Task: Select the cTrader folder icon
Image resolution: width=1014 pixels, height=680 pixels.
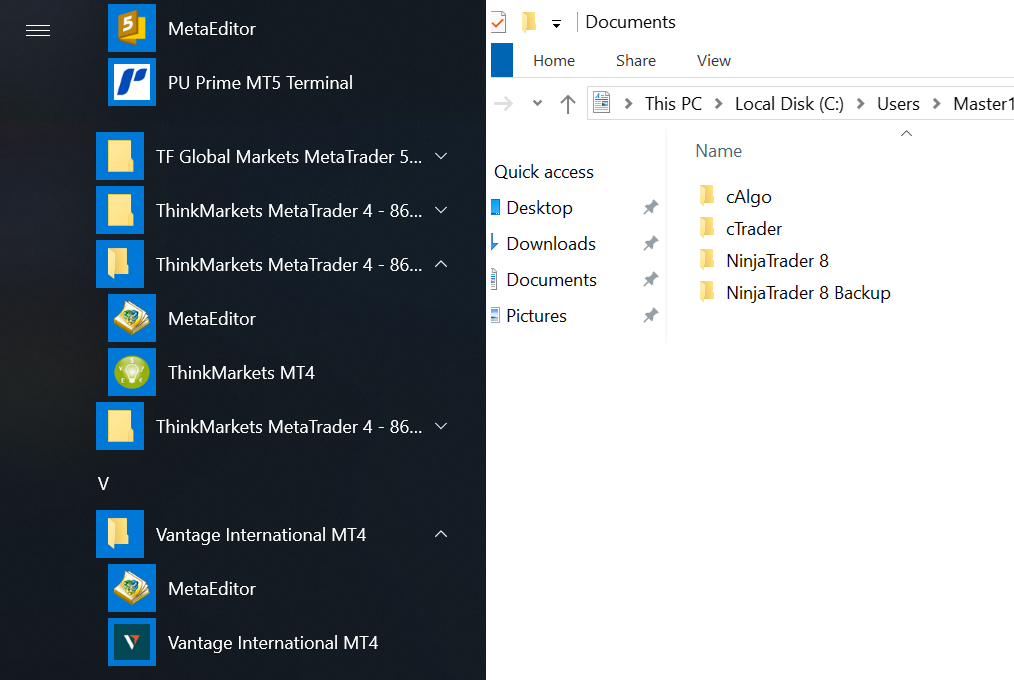Action: click(707, 228)
